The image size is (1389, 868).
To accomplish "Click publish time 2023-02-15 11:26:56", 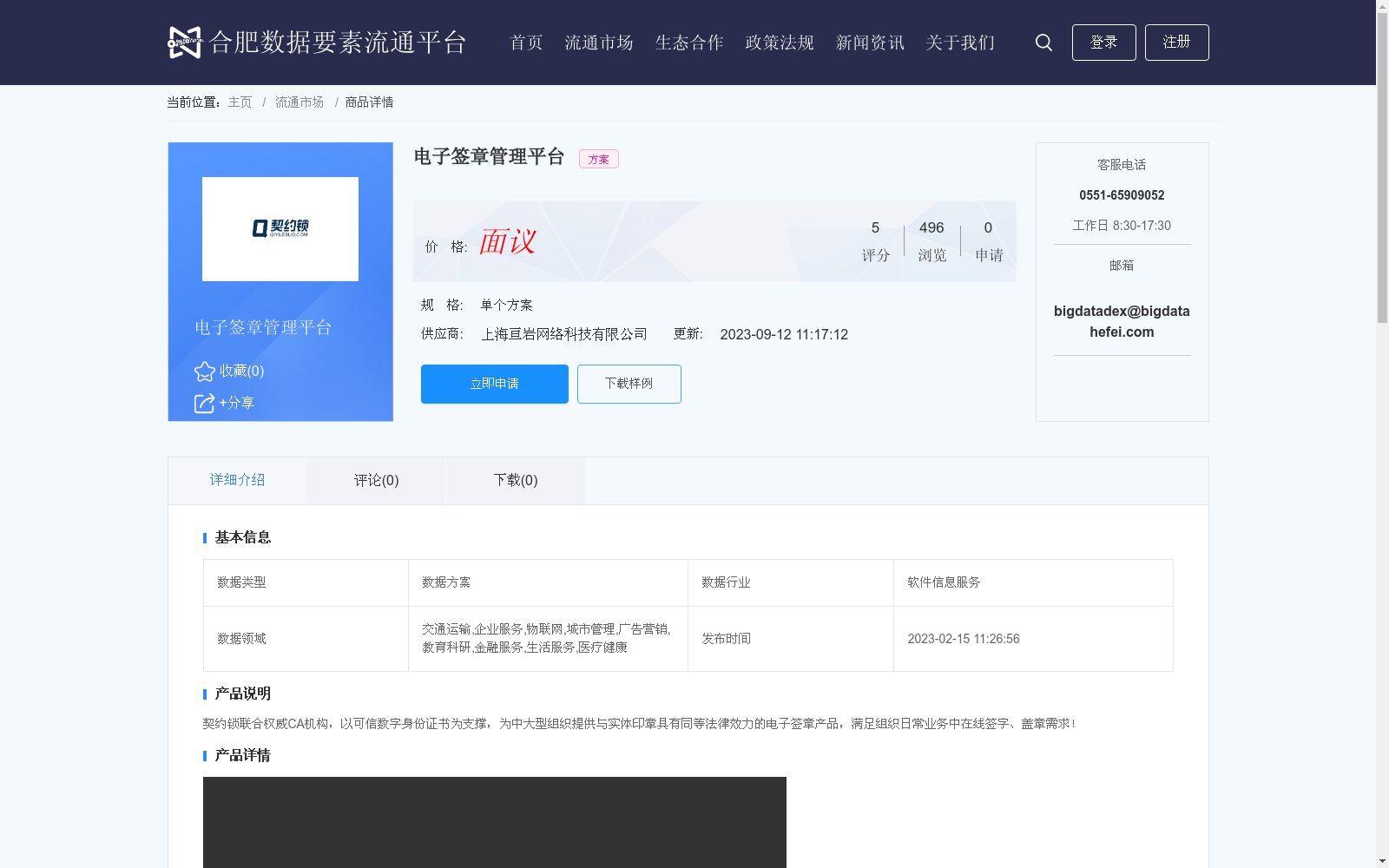I will click(964, 639).
